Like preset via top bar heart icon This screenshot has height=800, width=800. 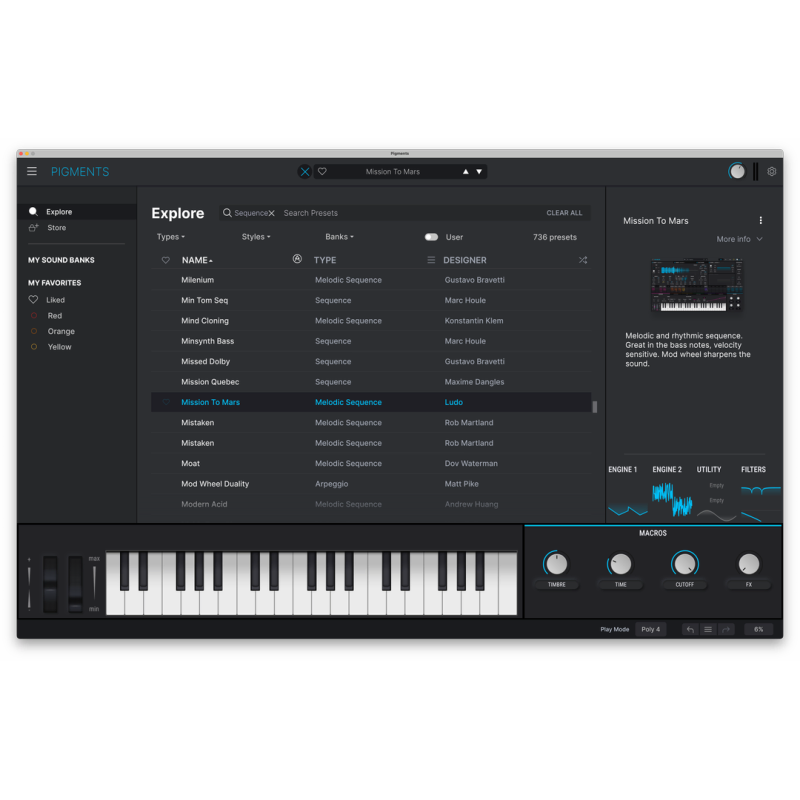(322, 171)
